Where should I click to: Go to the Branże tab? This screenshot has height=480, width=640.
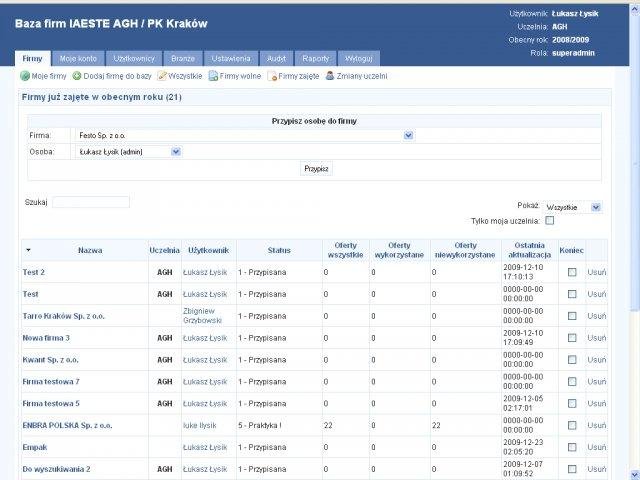(183, 58)
